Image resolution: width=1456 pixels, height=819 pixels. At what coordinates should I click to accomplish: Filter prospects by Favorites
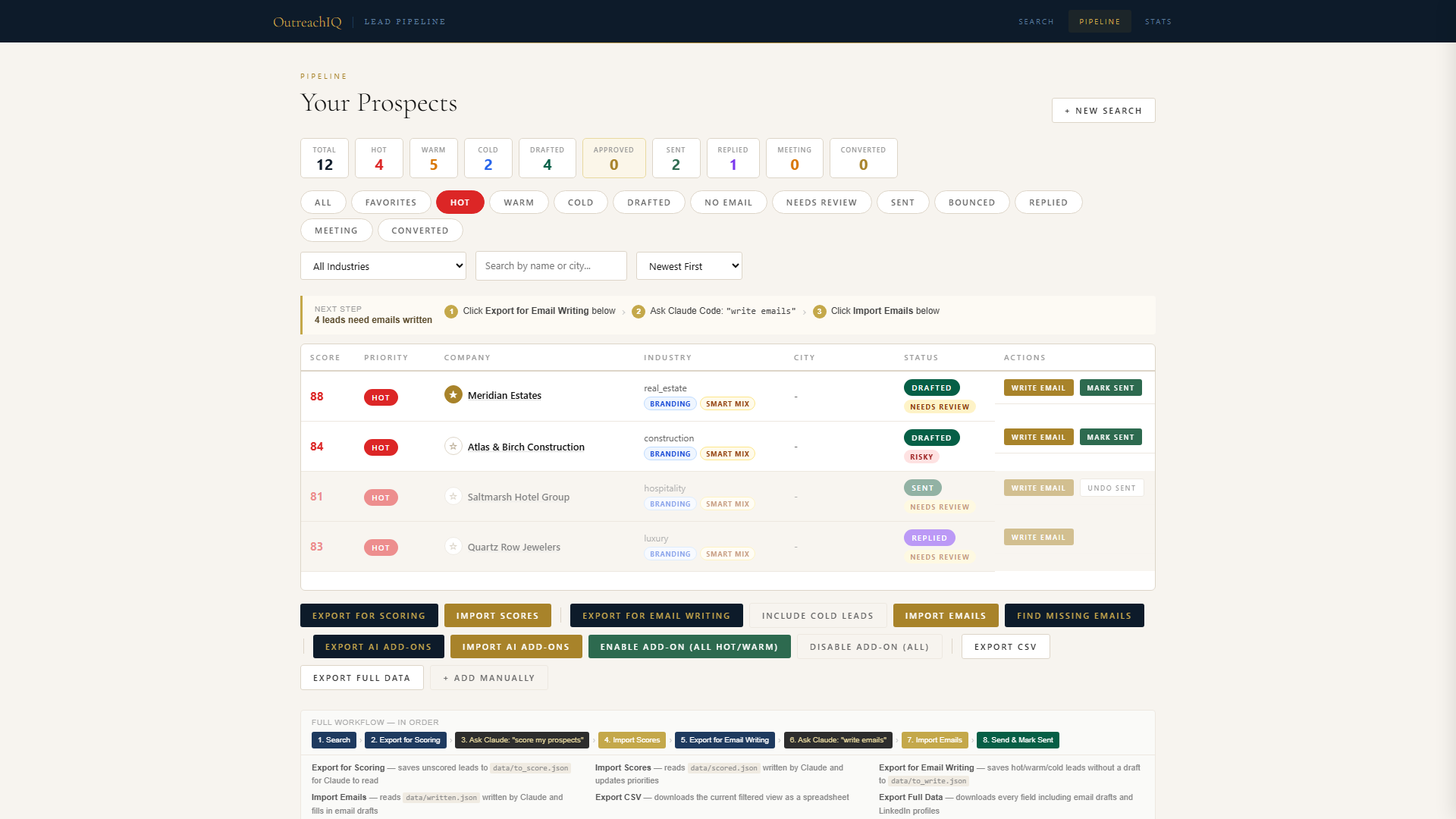391,202
